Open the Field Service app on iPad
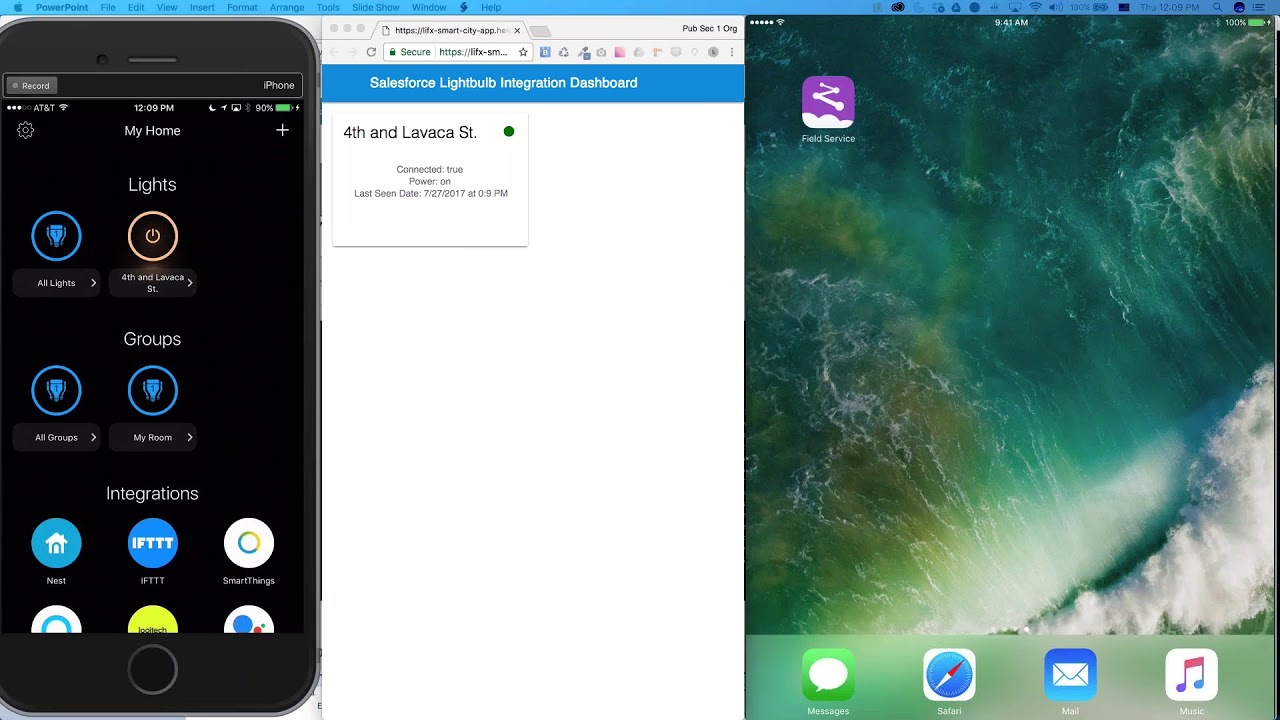This screenshot has width=1280, height=720. click(x=828, y=102)
